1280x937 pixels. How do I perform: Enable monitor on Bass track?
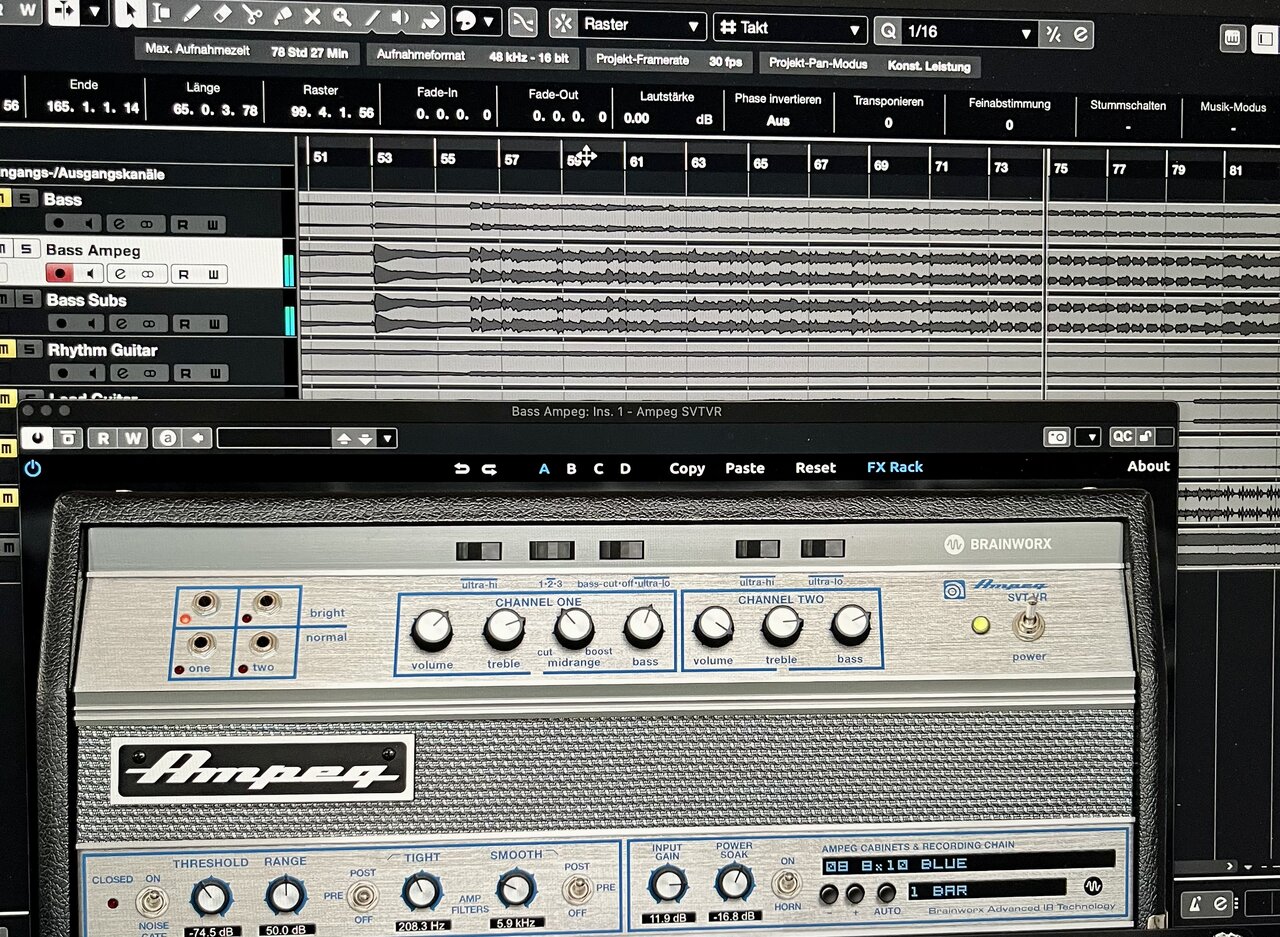89,223
